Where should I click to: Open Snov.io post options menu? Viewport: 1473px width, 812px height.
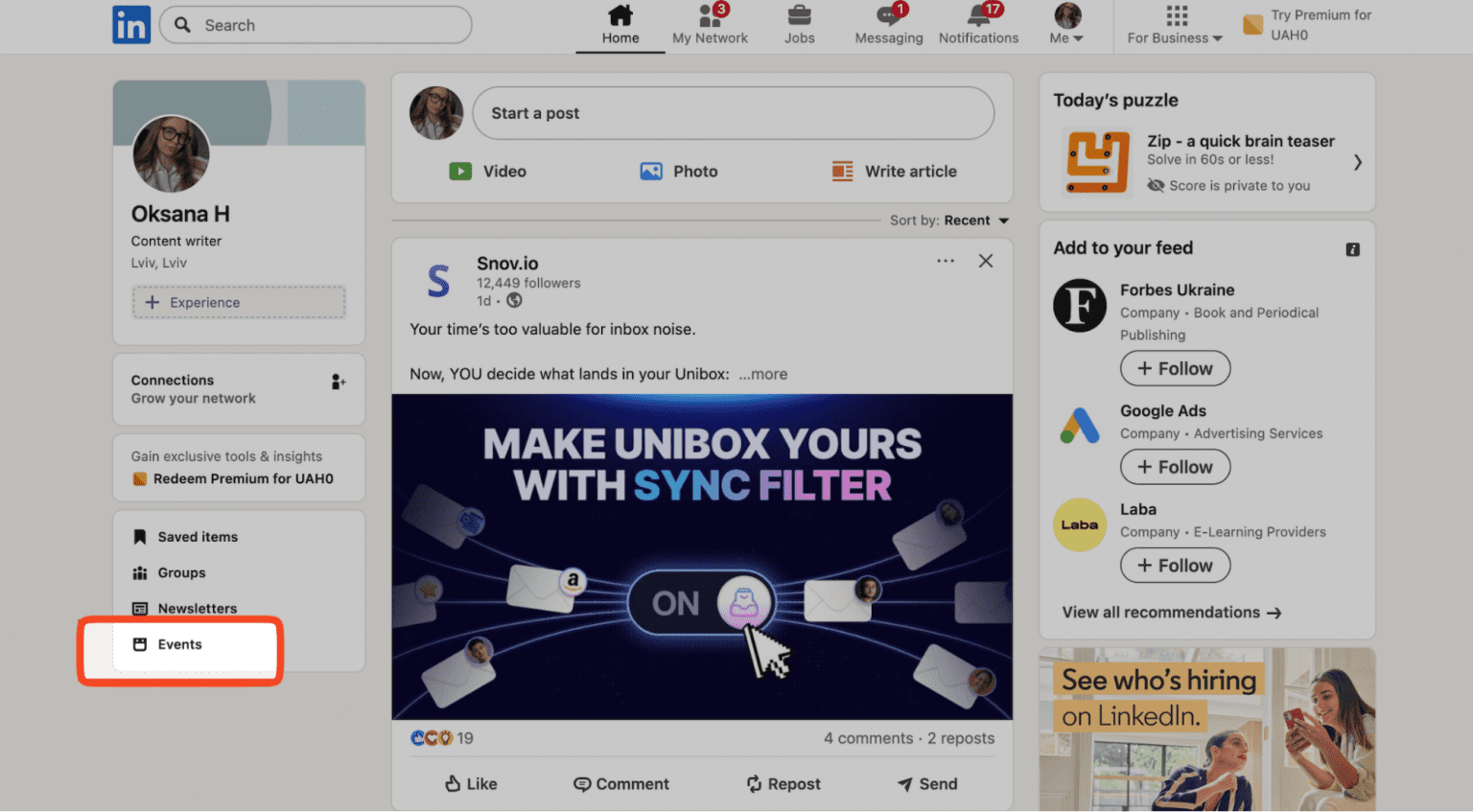946,261
